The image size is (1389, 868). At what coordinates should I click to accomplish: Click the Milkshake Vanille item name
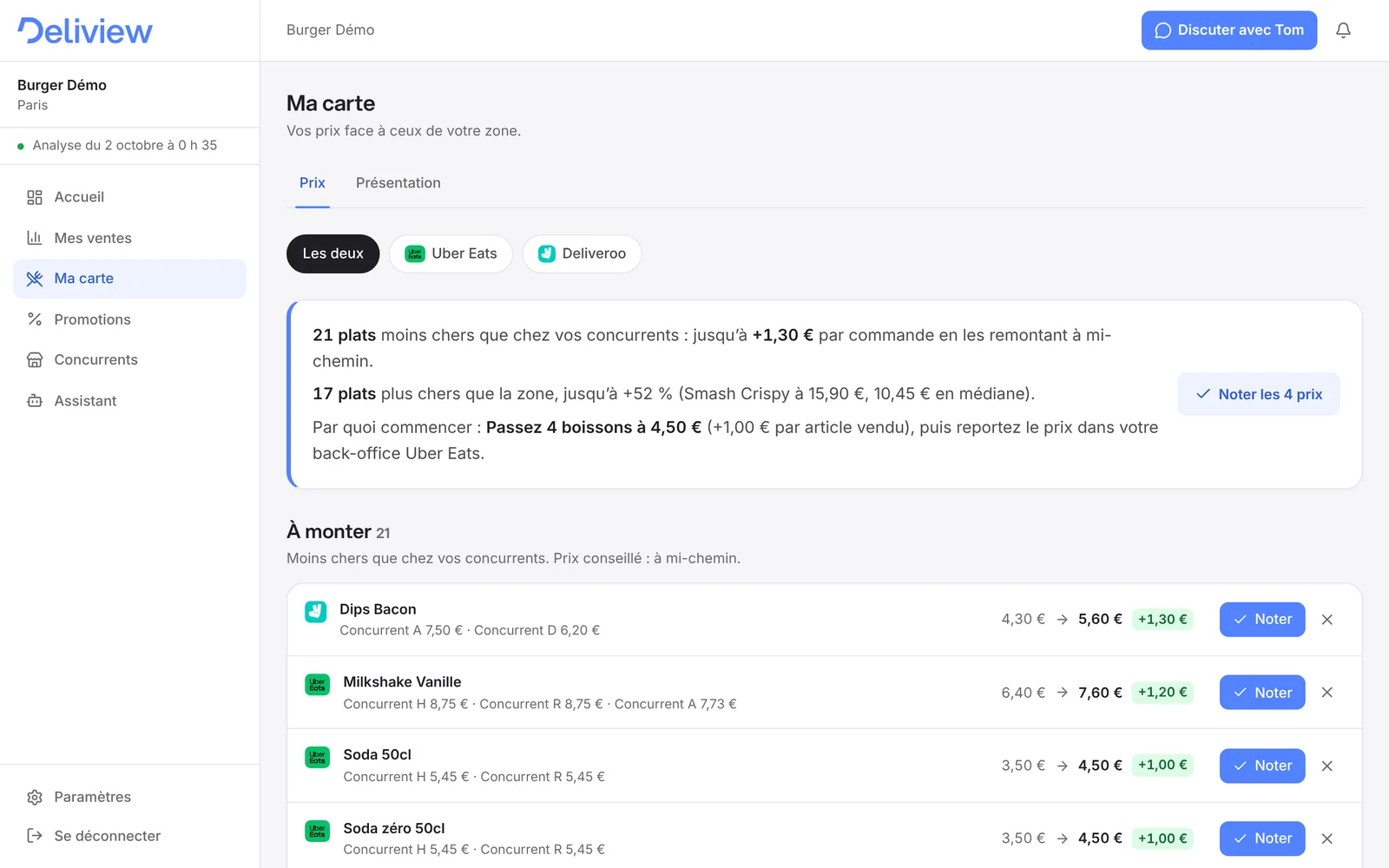(402, 682)
